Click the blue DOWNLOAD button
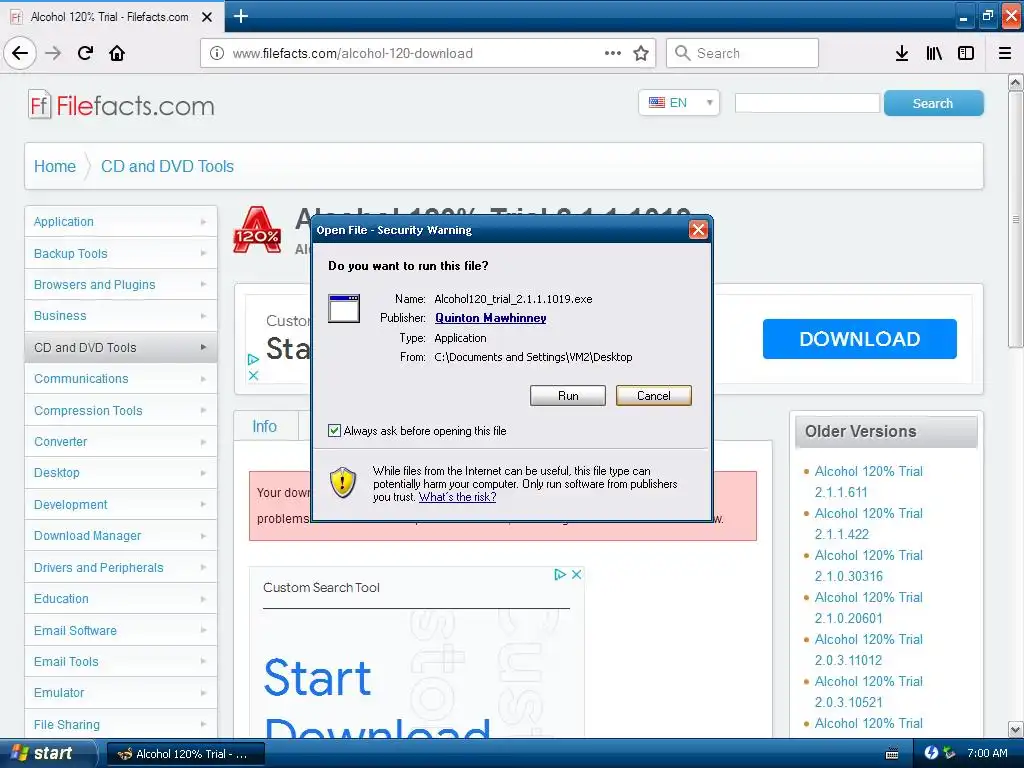The width and height of the screenshot is (1024, 768). 859,339
